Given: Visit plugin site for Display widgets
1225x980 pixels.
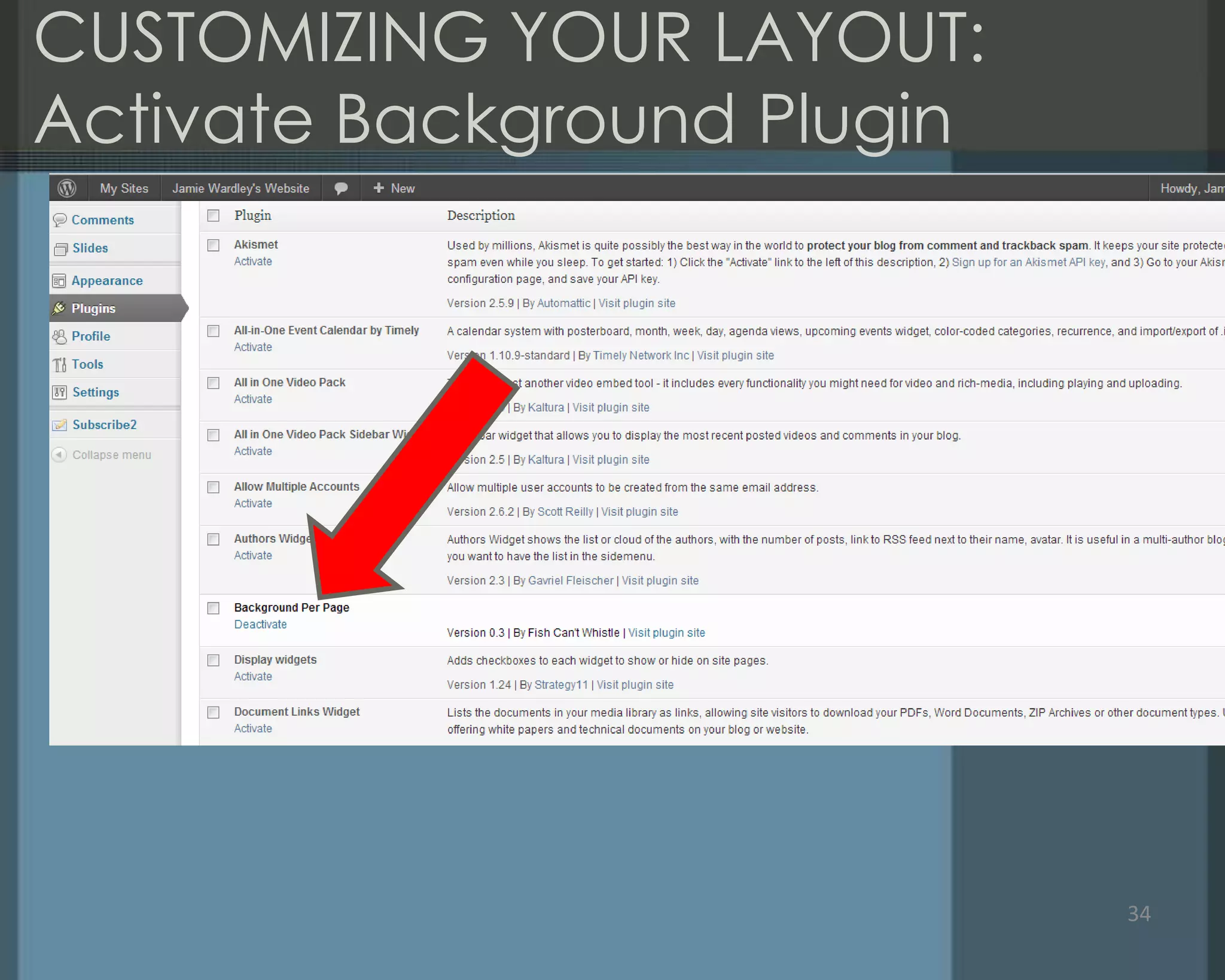Looking at the screenshot, I should pyautogui.click(x=635, y=684).
